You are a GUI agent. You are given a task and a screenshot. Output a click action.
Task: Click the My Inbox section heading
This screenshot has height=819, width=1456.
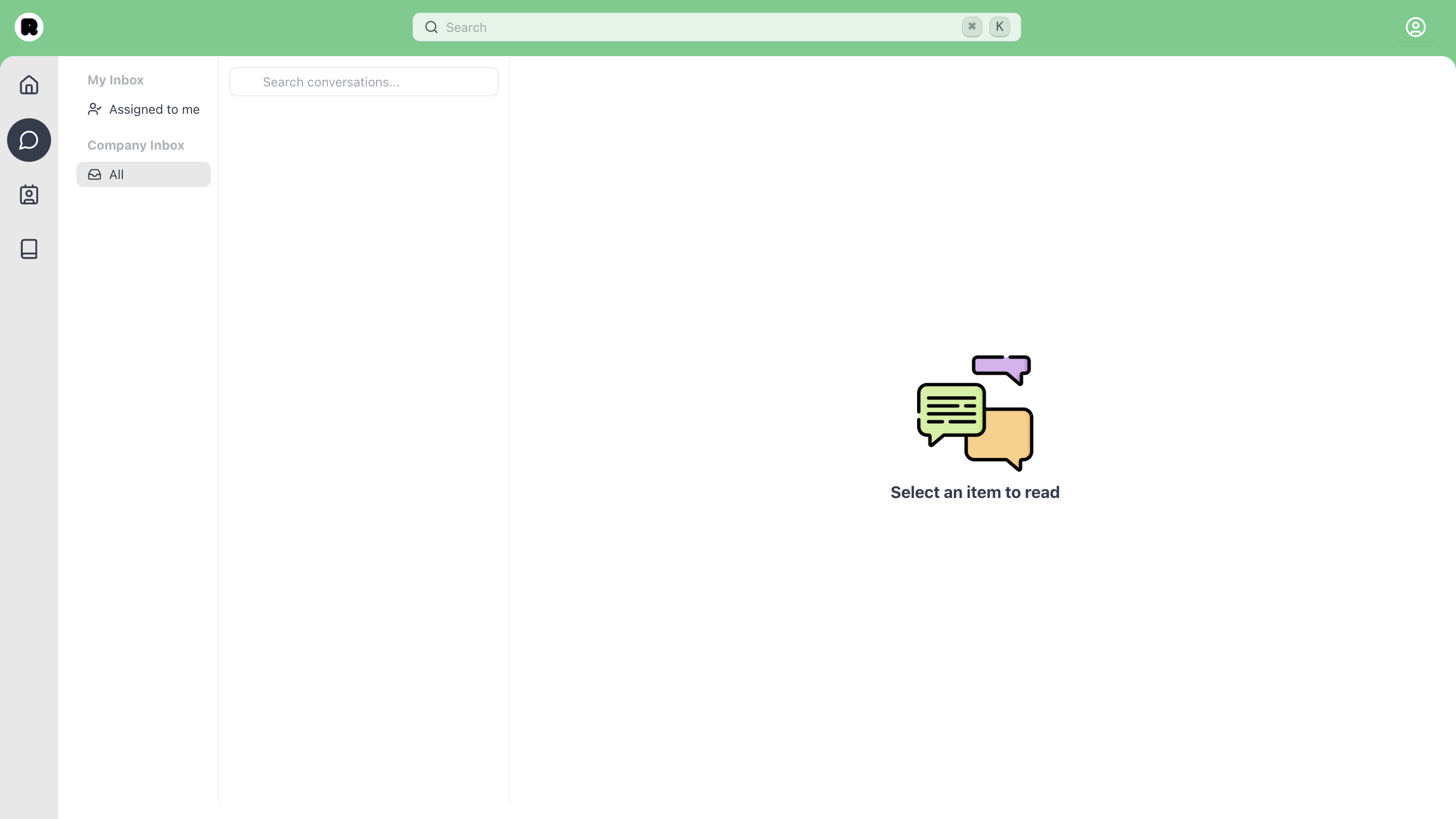coord(115,80)
